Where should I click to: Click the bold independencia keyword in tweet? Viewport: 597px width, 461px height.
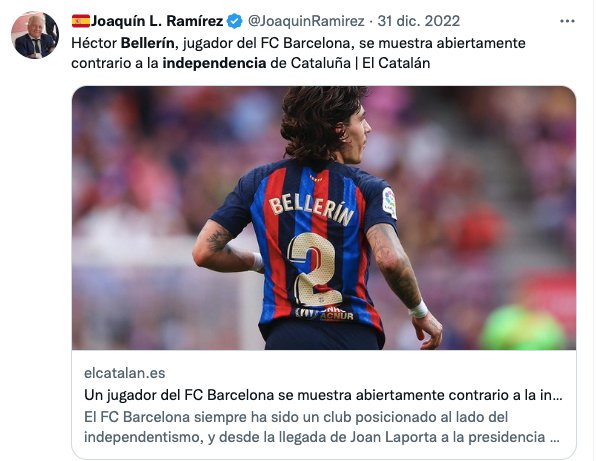click(214, 63)
